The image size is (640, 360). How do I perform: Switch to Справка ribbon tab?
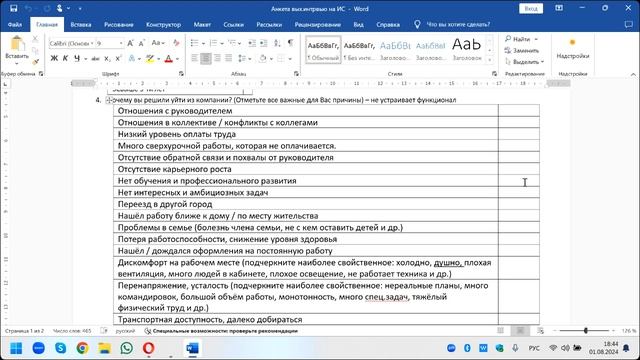pyautogui.click(x=388, y=24)
